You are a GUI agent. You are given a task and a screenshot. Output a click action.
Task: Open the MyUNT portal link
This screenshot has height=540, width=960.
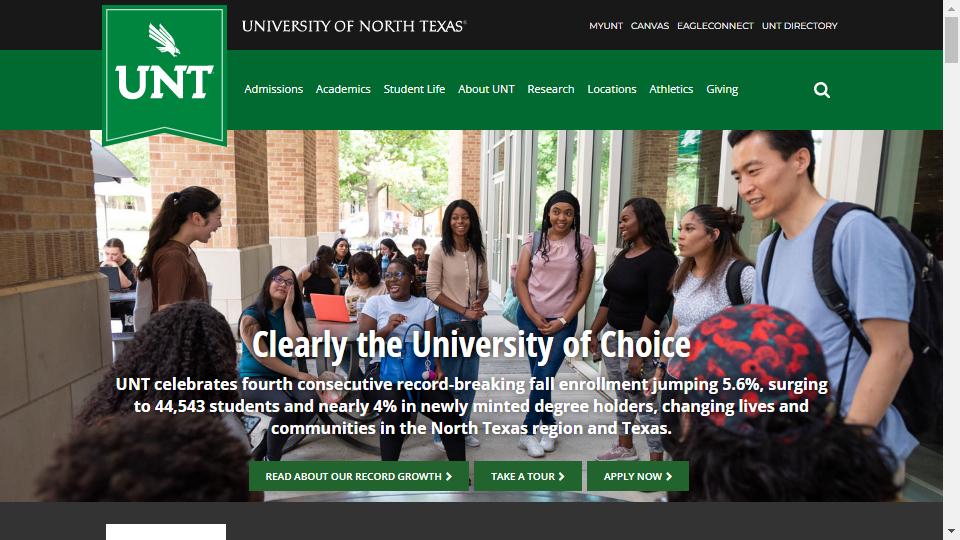coord(606,26)
